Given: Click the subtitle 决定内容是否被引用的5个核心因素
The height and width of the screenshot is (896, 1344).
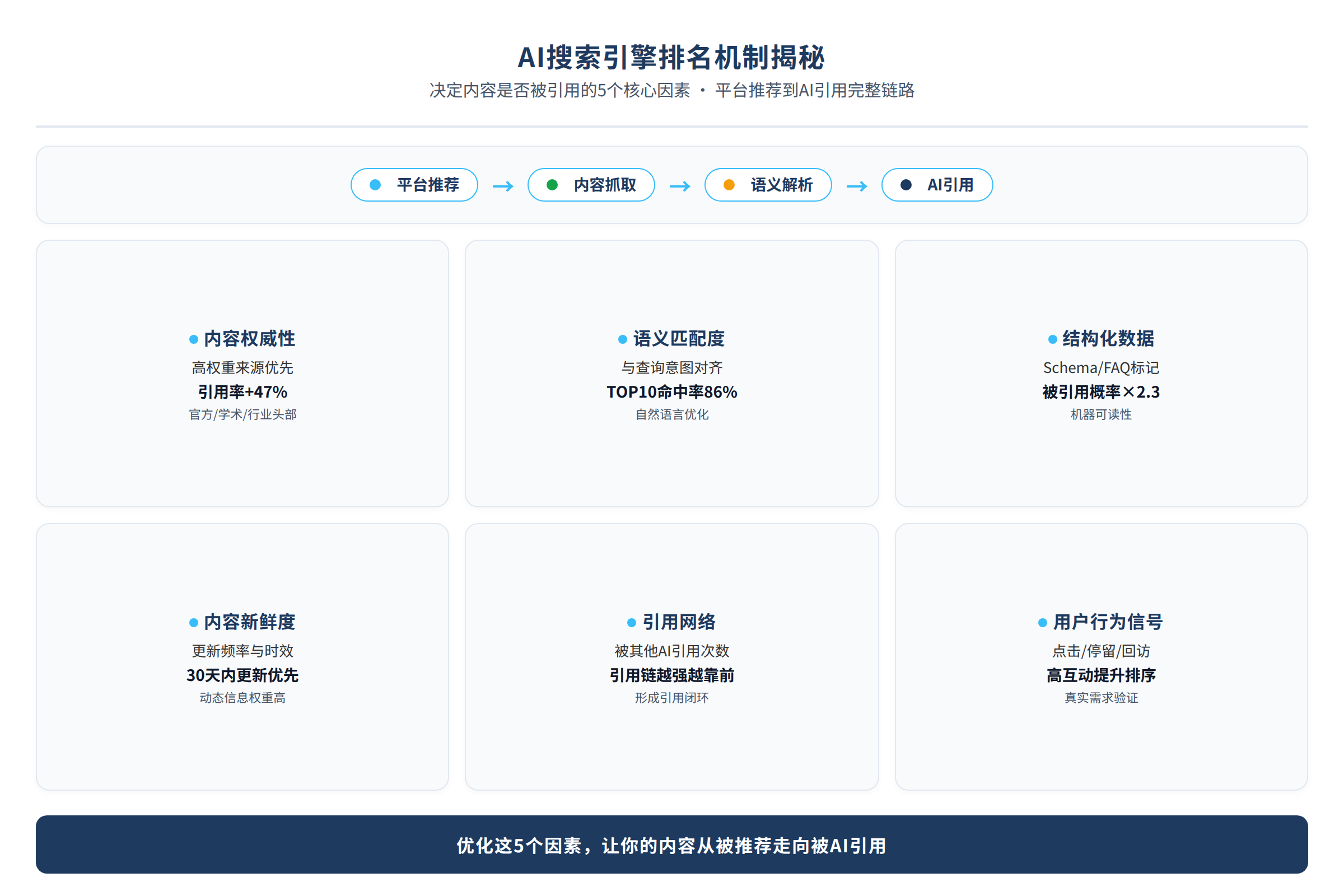Looking at the screenshot, I should pyautogui.click(x=560, y=90).
